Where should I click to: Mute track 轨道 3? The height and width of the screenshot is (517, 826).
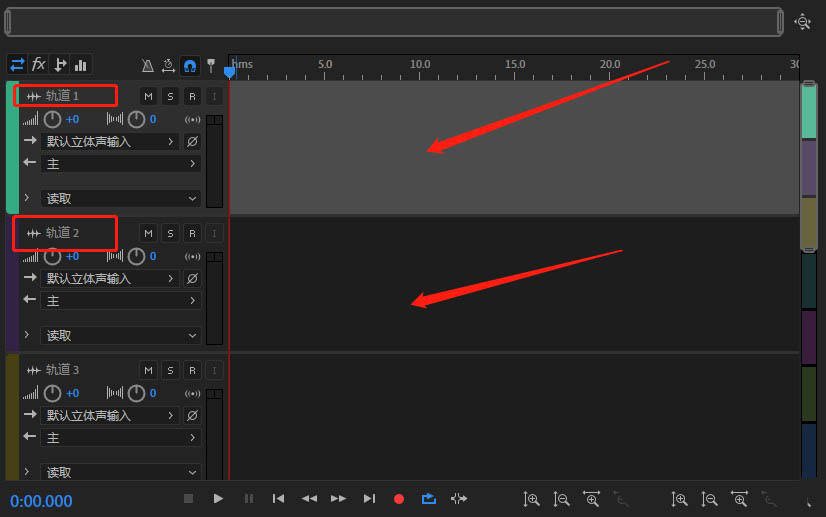(148, 370)
